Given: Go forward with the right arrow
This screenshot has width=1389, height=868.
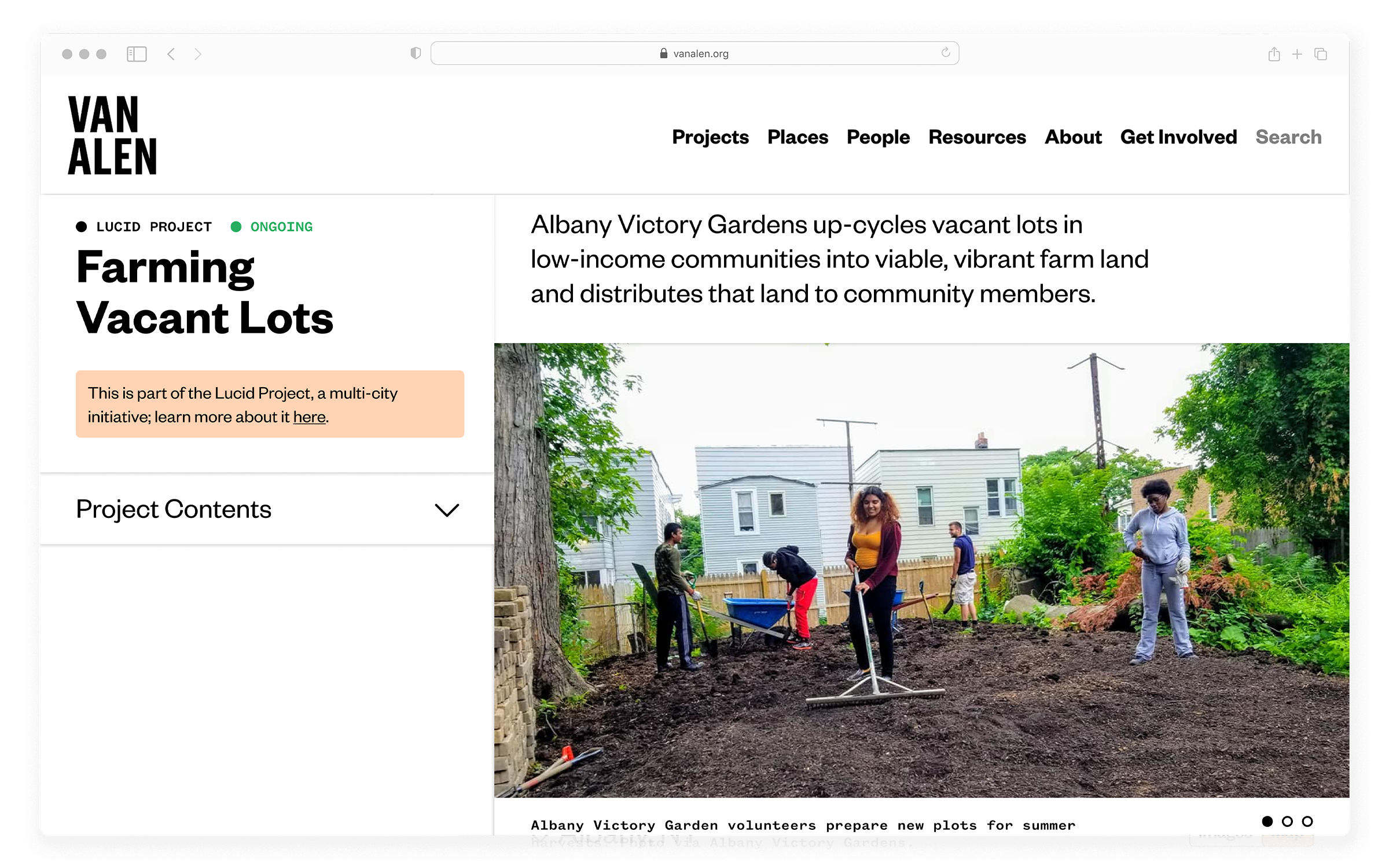Looking at the screenshot, I should [x=198, y=54].
